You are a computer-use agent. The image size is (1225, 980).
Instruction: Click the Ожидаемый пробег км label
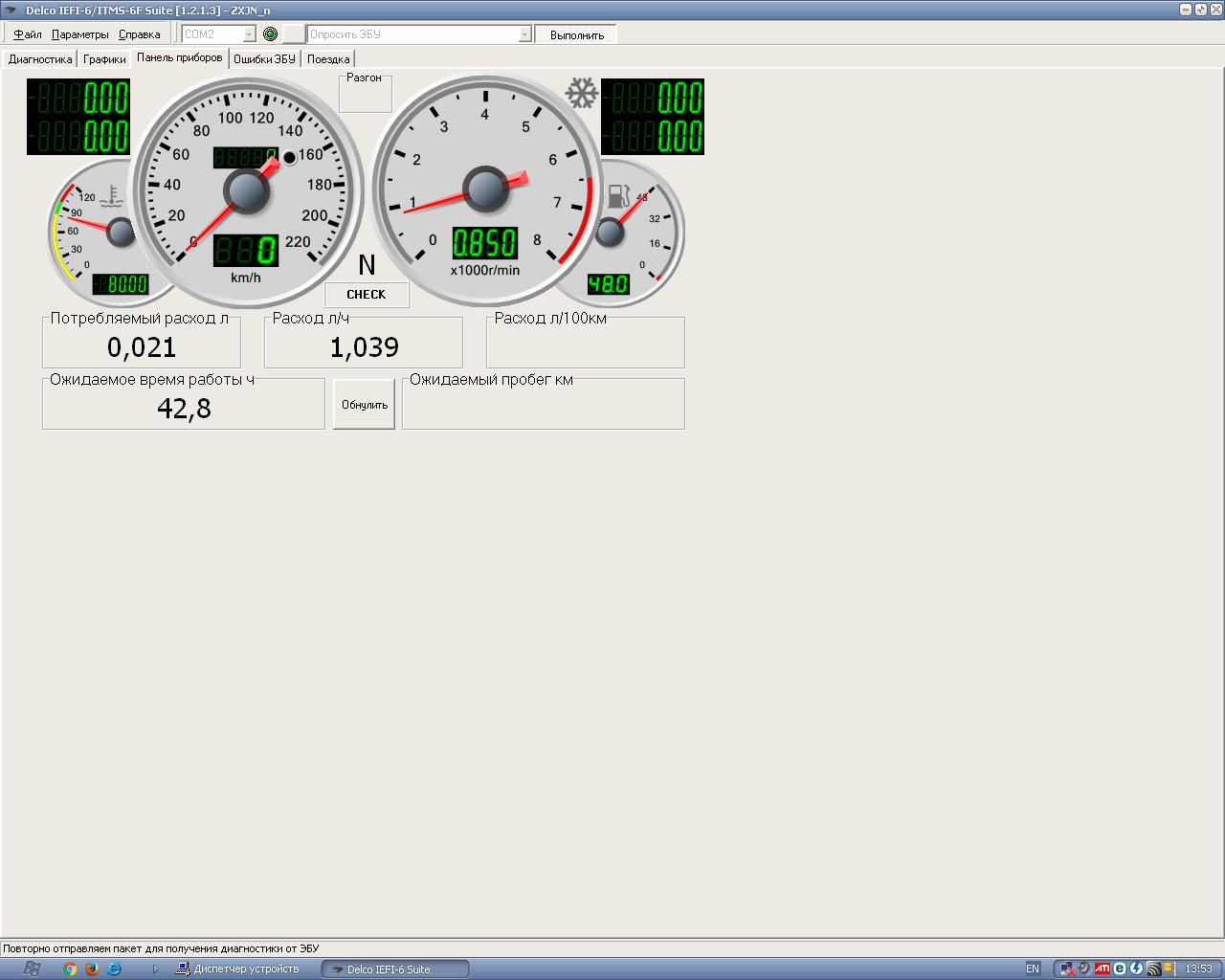(491, 380)
